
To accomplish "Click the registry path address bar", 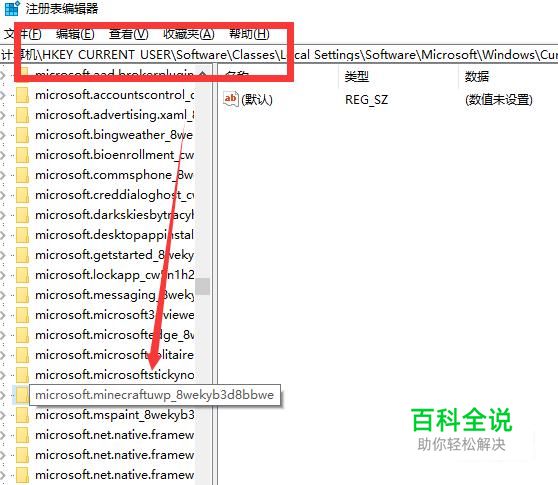I will [x=279, y=55].
